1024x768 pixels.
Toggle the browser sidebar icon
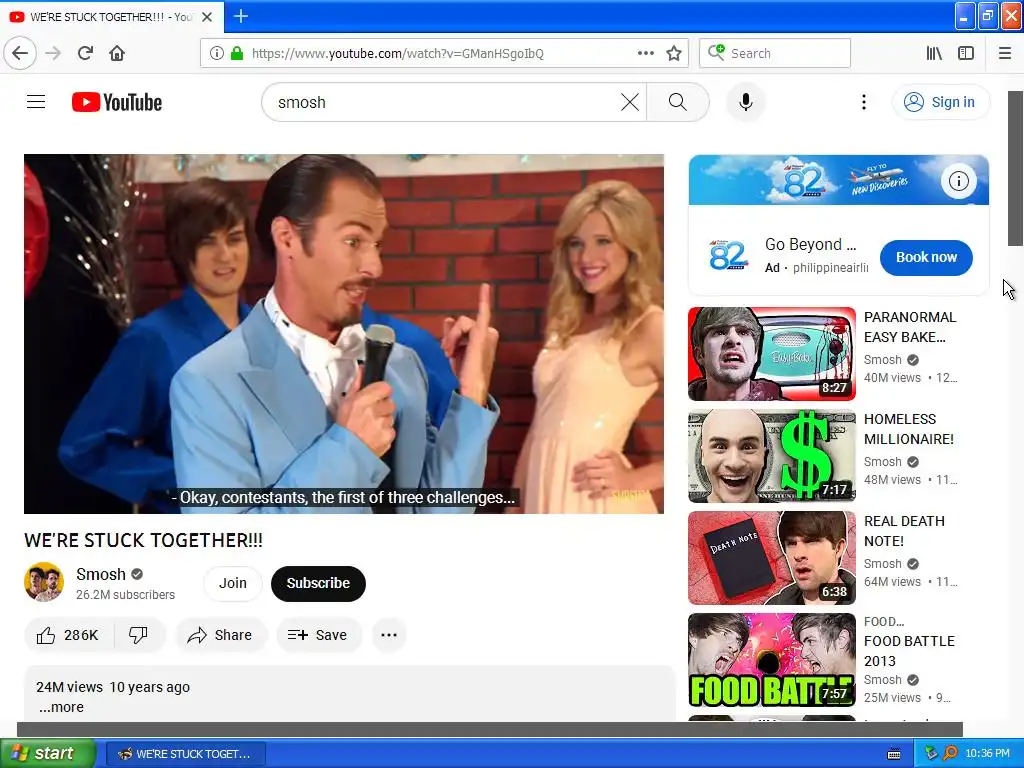966,54
